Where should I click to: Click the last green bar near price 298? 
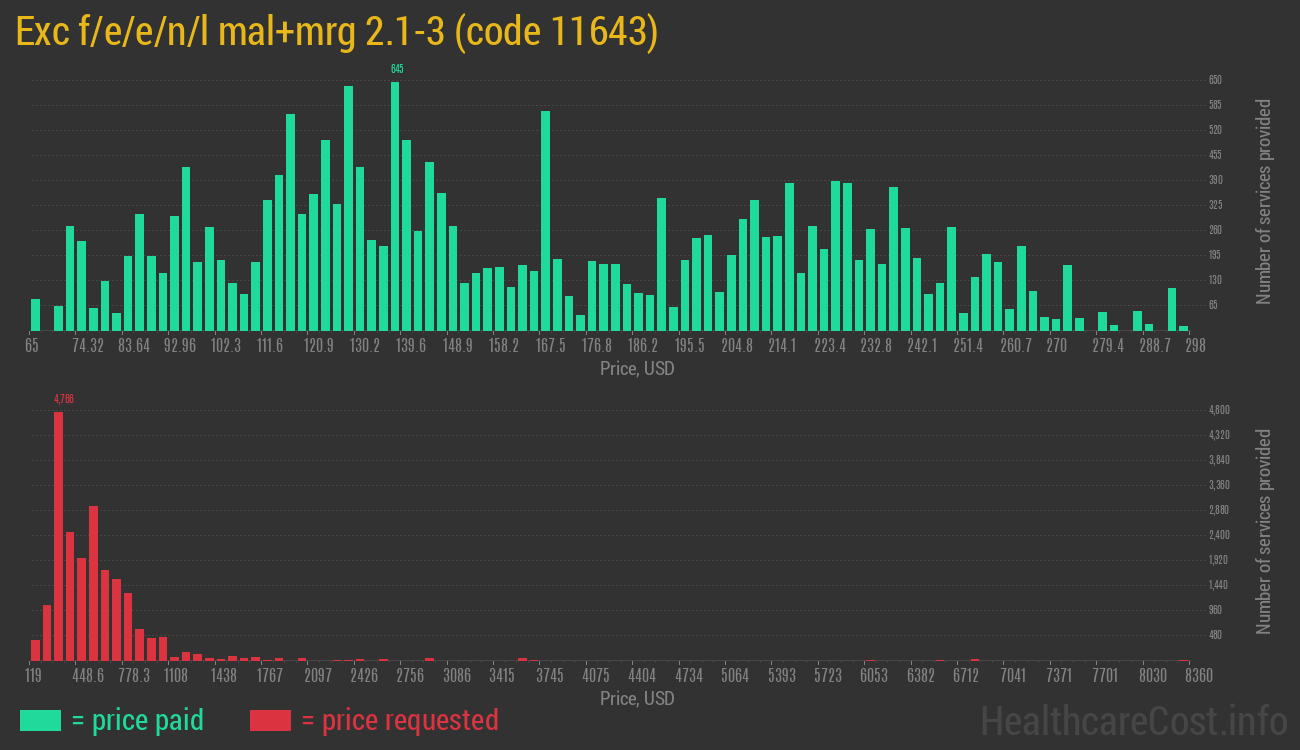click(x=1185, y=328)
